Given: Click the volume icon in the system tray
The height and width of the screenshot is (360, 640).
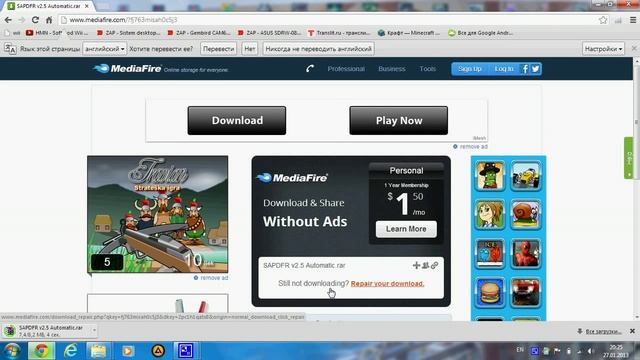Looking at the screenshot, I should (590, 351).
